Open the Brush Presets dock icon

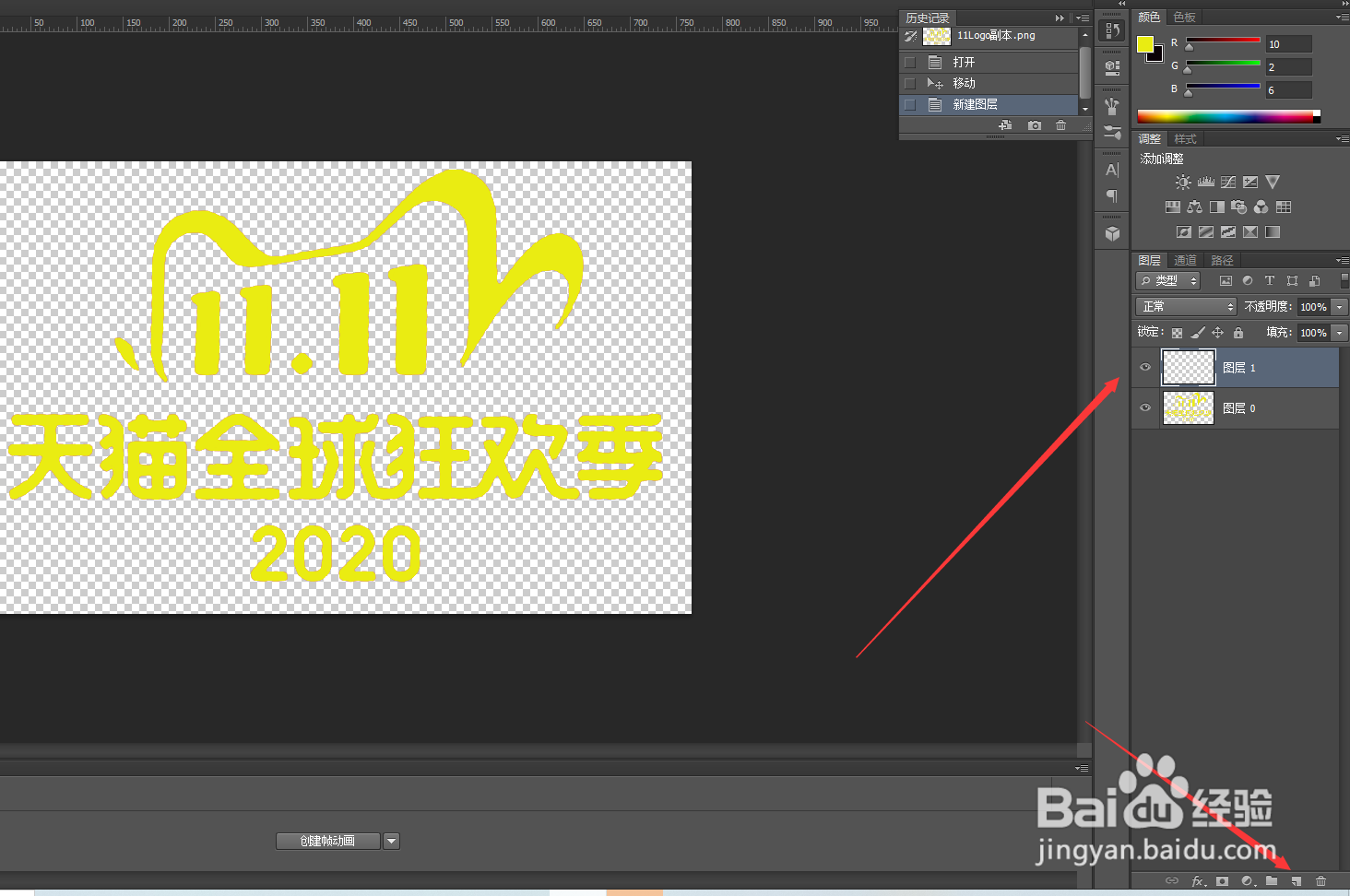tap(1112, 132)
